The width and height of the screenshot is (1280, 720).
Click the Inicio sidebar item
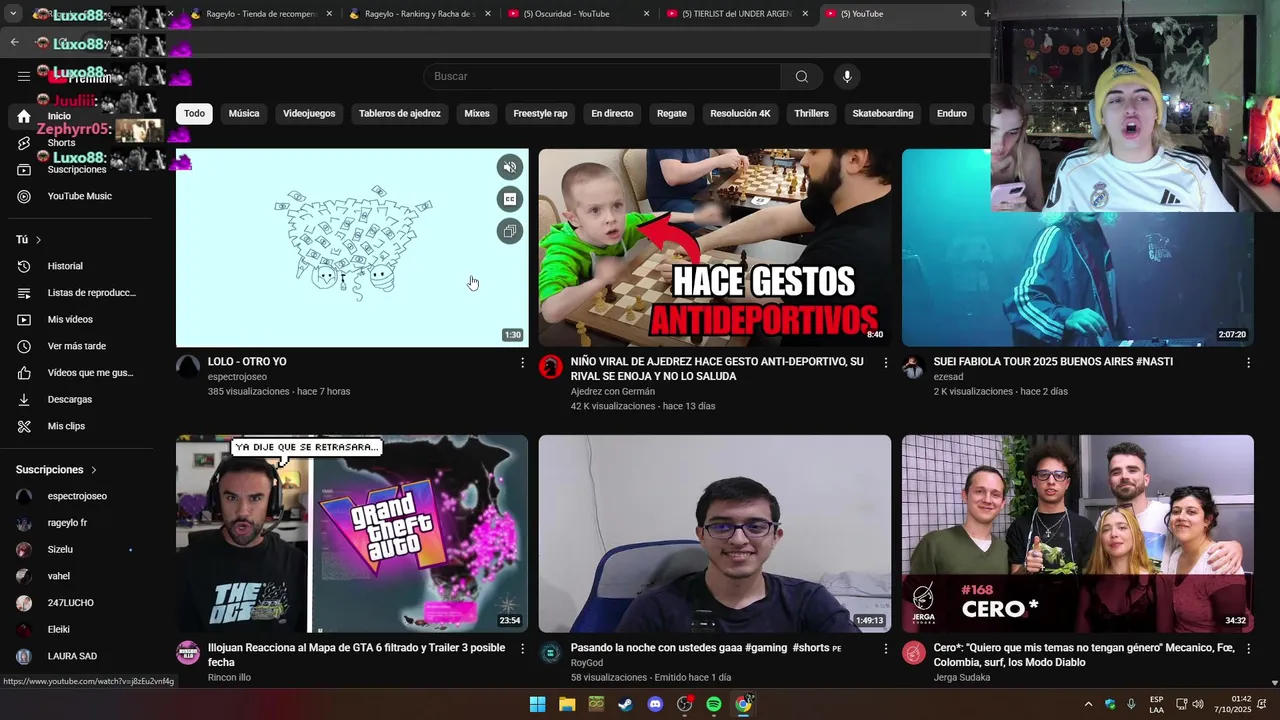pos(80,116)
